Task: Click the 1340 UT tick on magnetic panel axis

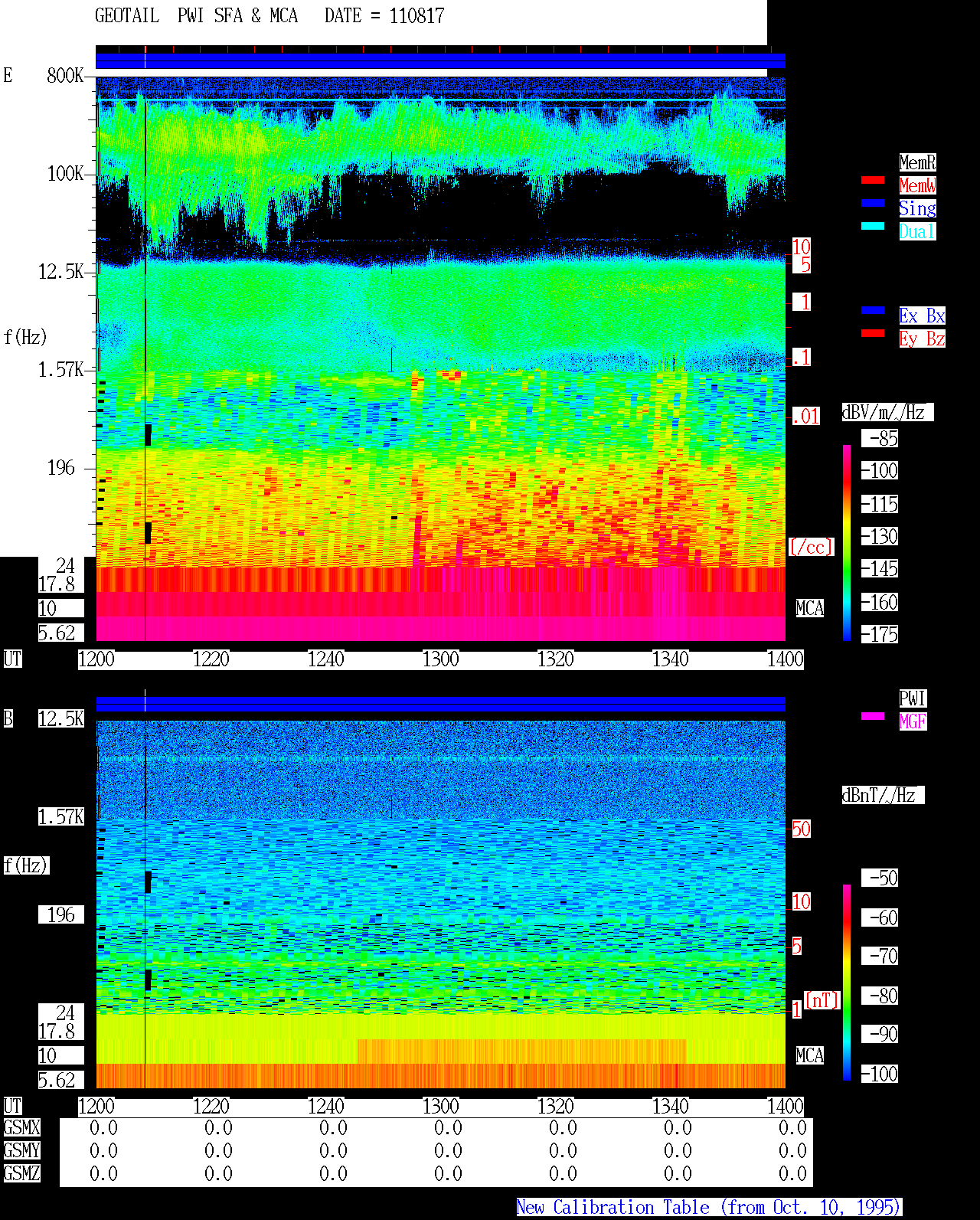Action: (670, 1107)
